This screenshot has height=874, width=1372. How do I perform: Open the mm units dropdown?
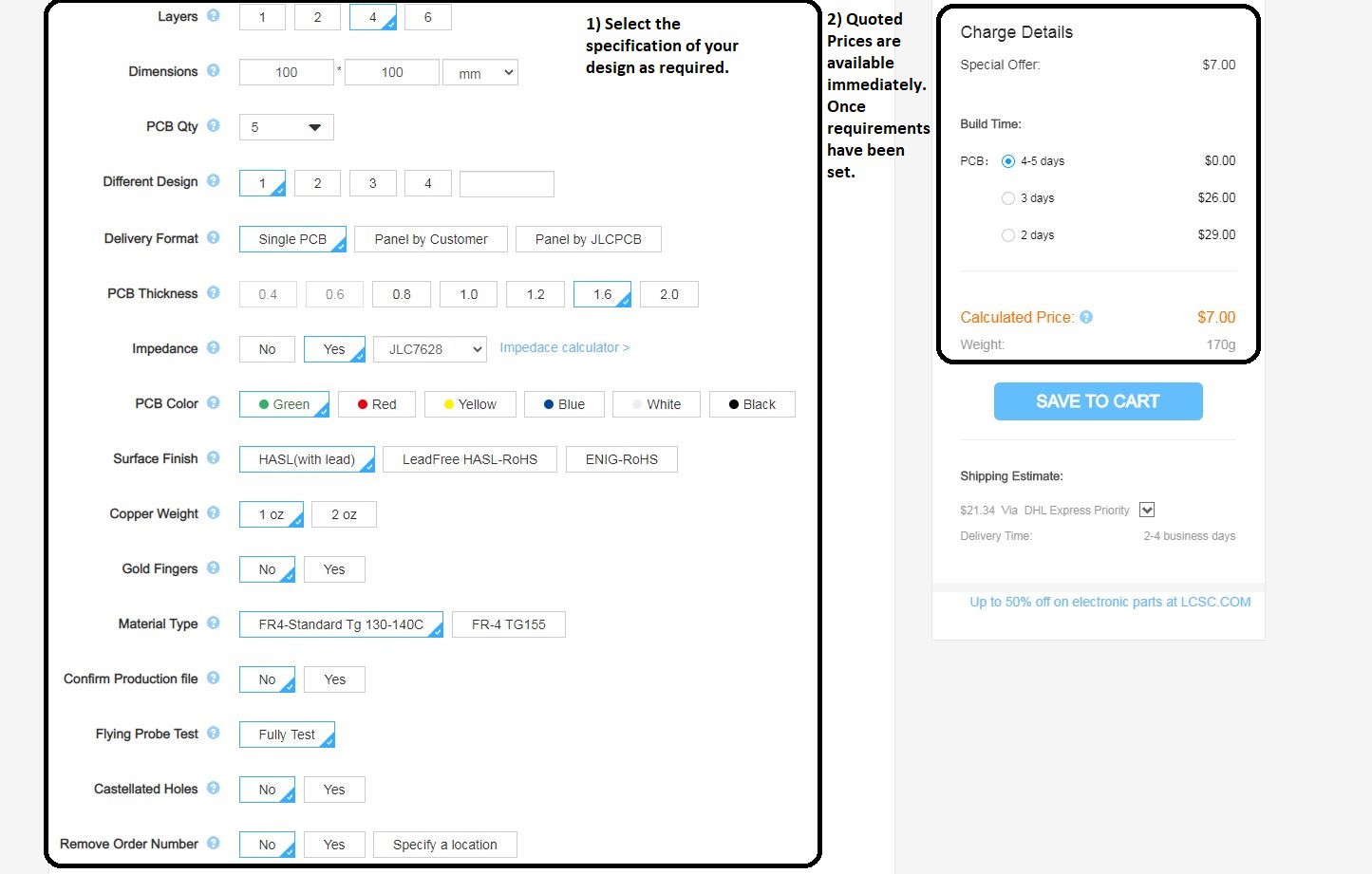[480, 72]
